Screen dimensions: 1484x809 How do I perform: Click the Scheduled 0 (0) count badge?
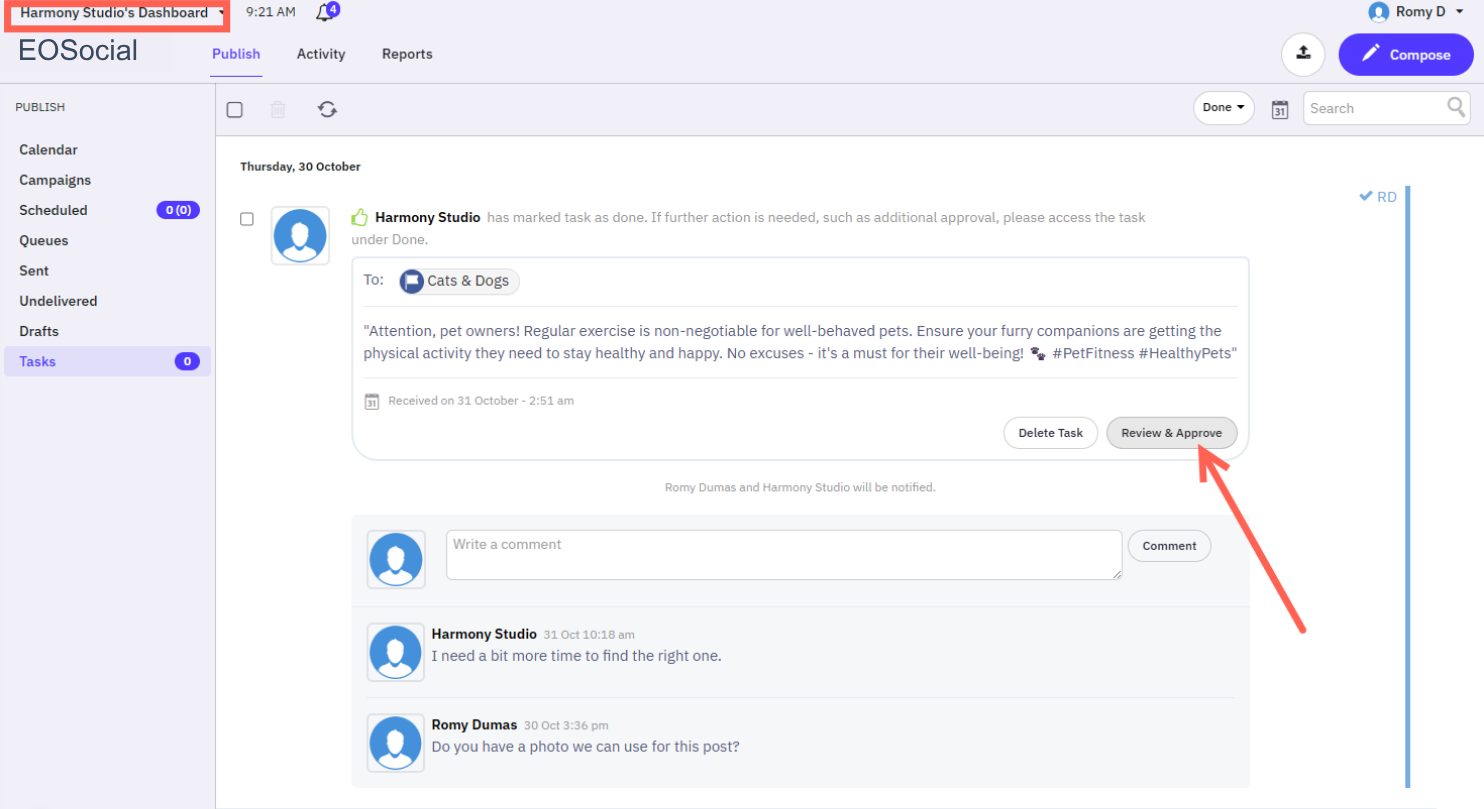pos(178,210)
